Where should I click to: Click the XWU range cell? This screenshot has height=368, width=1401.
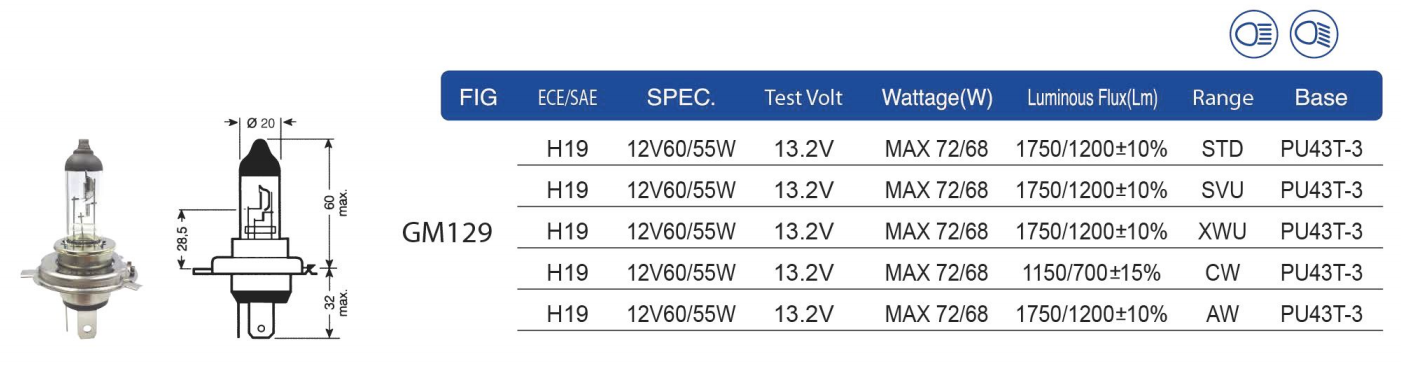pos(1222,232)
